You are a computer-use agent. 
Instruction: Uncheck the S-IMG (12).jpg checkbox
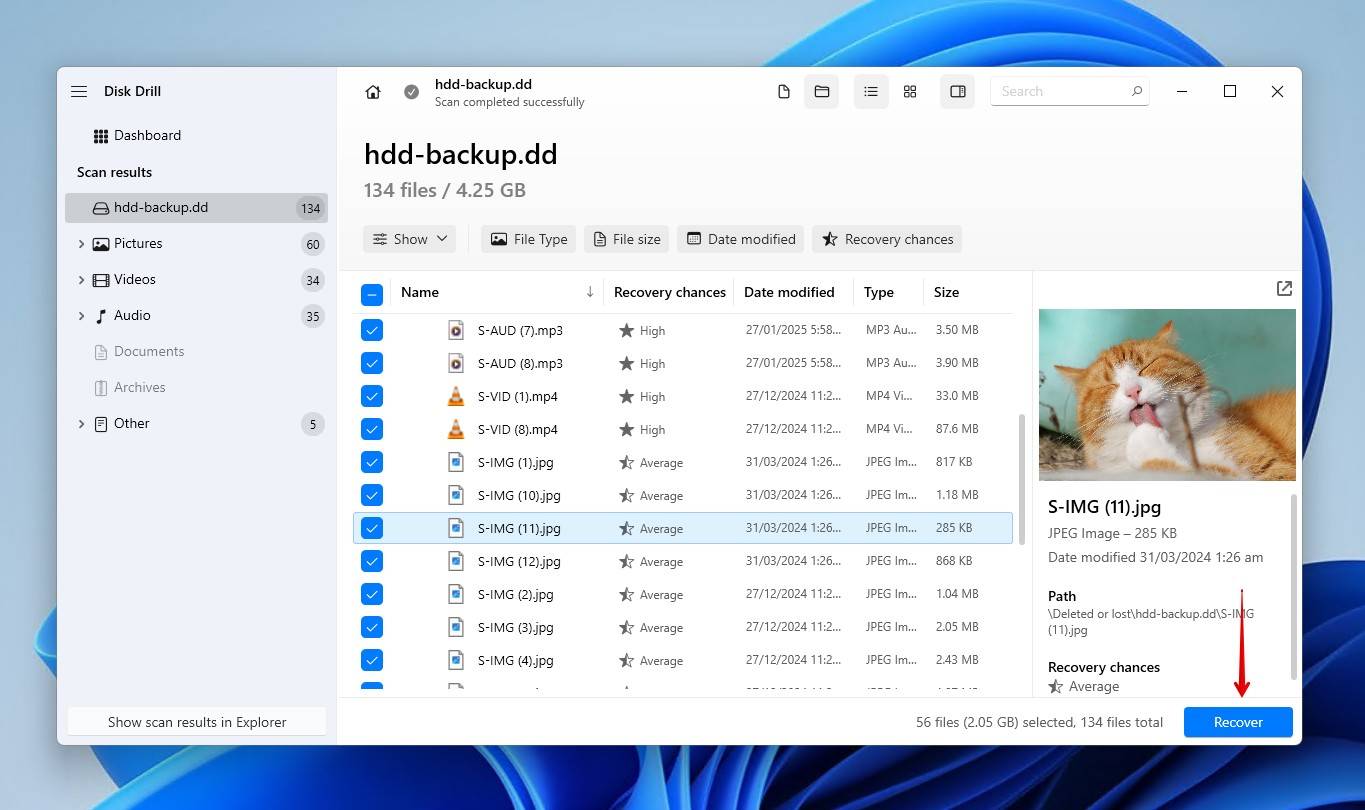(371, 561)
